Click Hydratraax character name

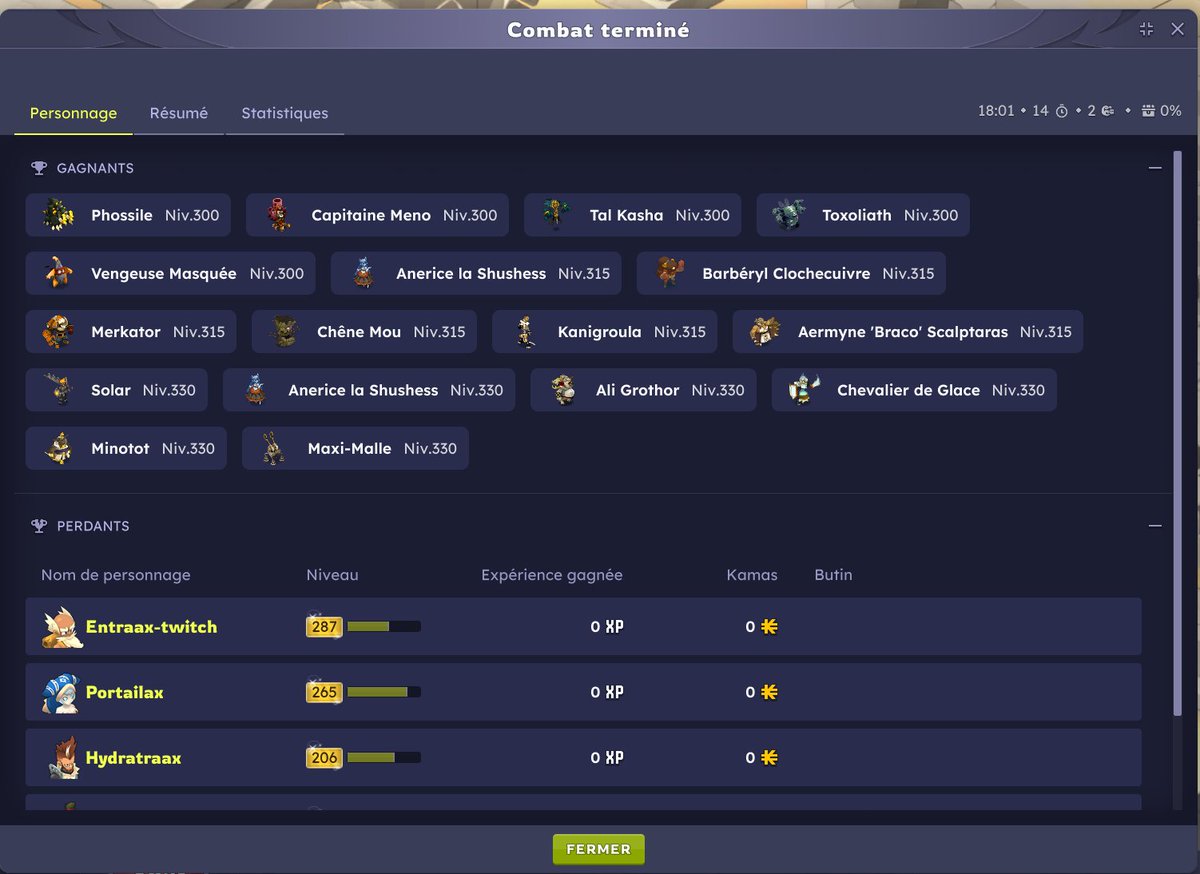134,758
